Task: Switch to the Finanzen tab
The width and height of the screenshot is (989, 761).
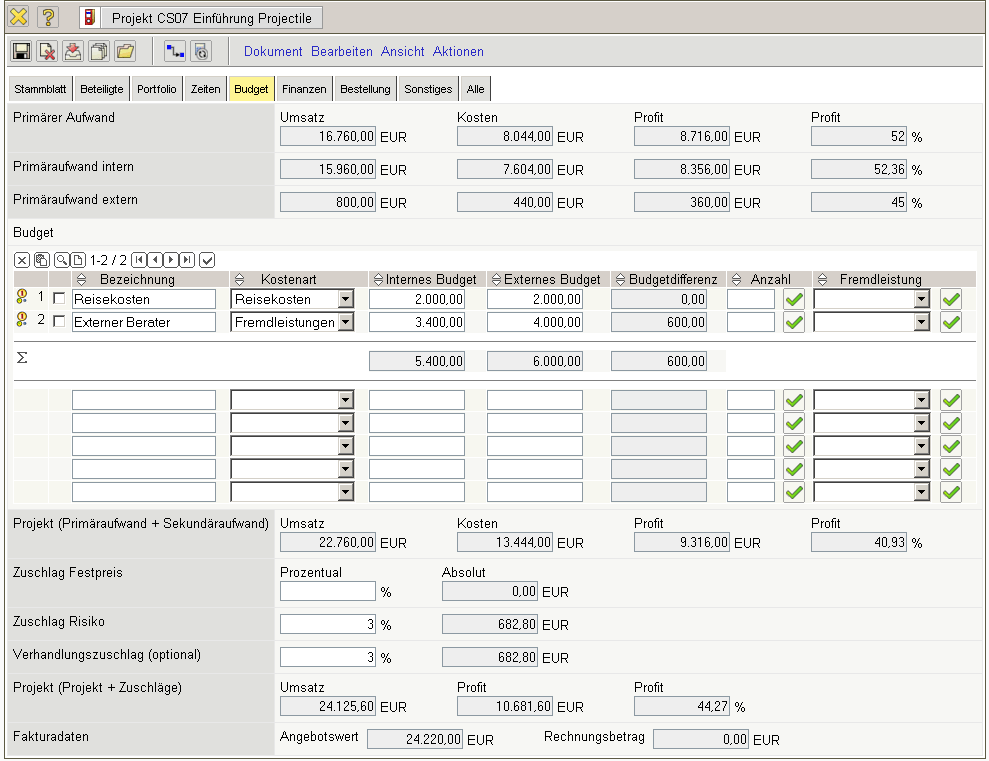Action: click(x=304, y=89)
